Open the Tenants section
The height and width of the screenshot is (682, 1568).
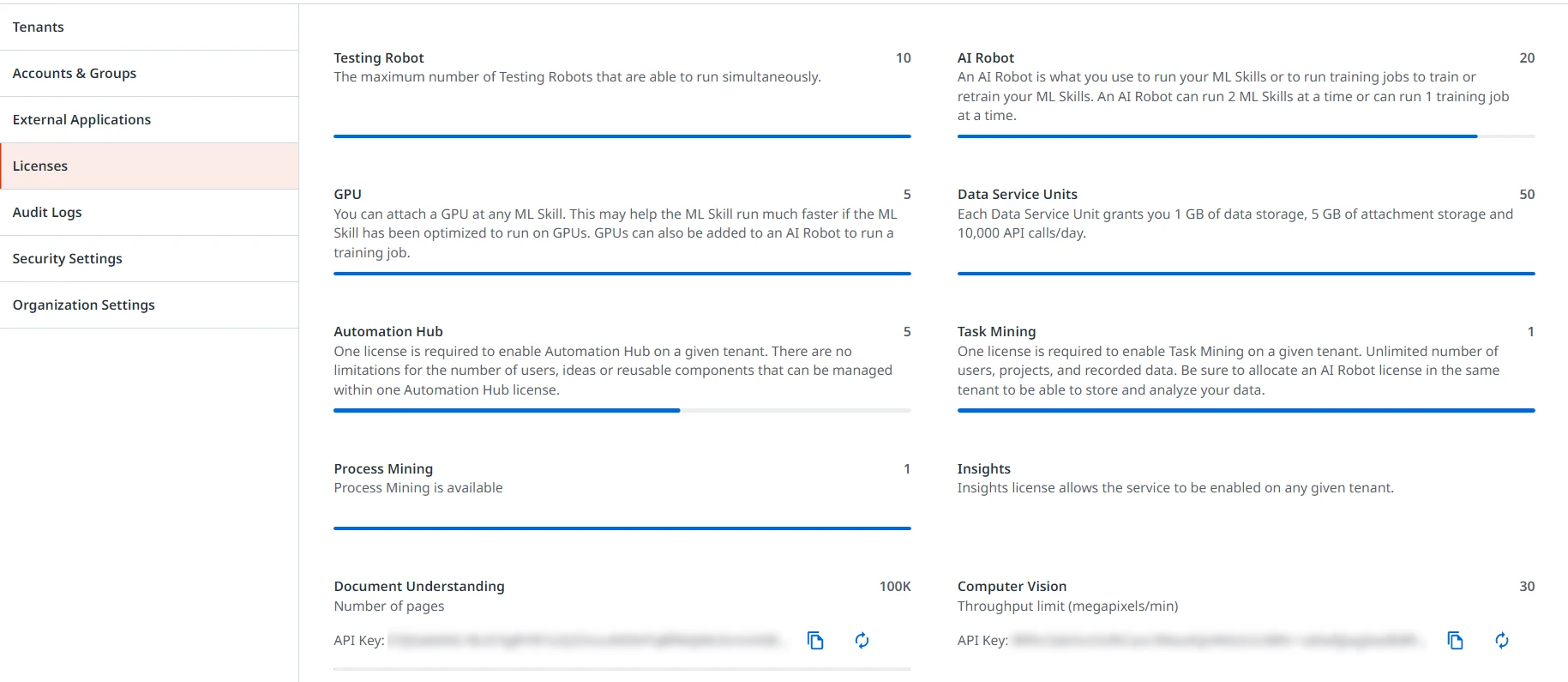149,27
